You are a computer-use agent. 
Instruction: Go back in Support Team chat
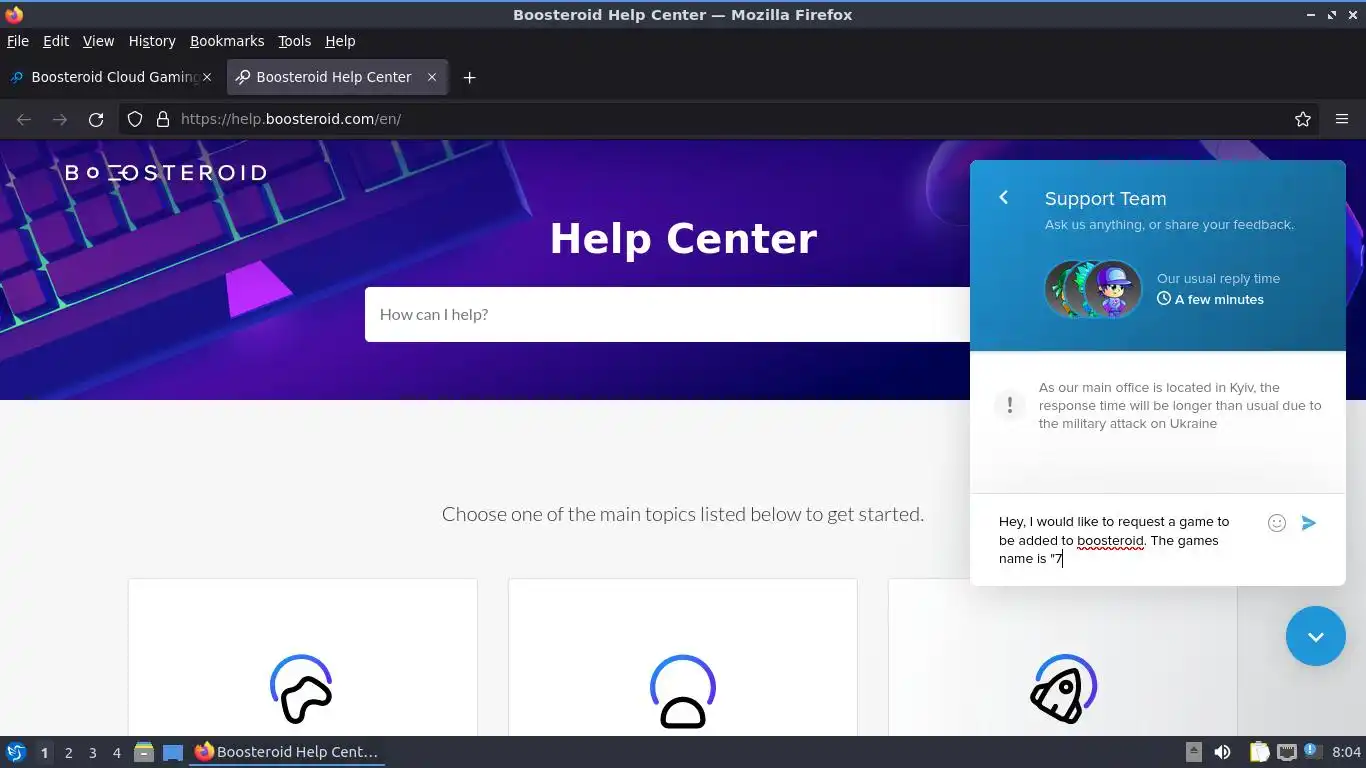[1004, 198]
